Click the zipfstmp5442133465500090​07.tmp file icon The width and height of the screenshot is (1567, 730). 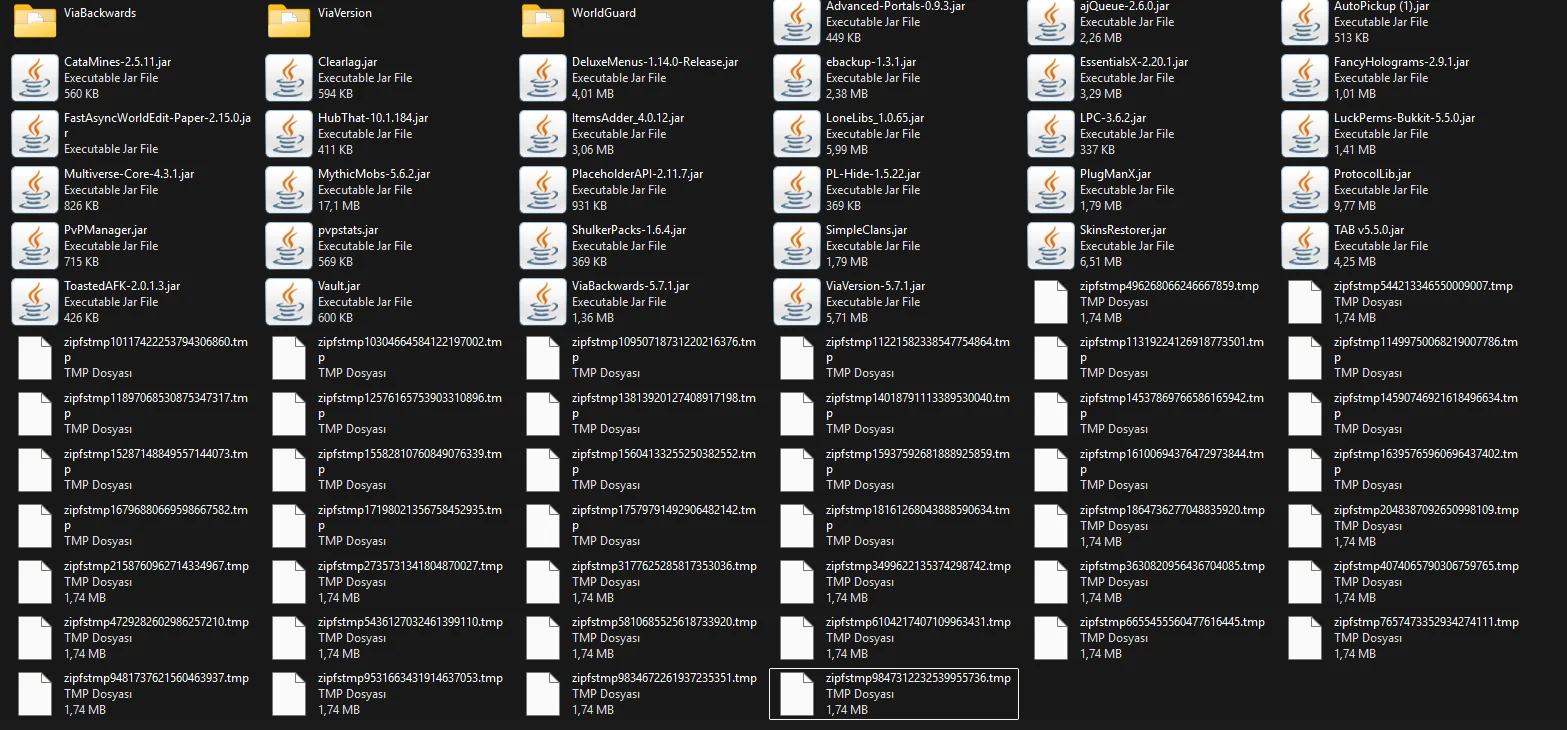(x=1305, y=302)
